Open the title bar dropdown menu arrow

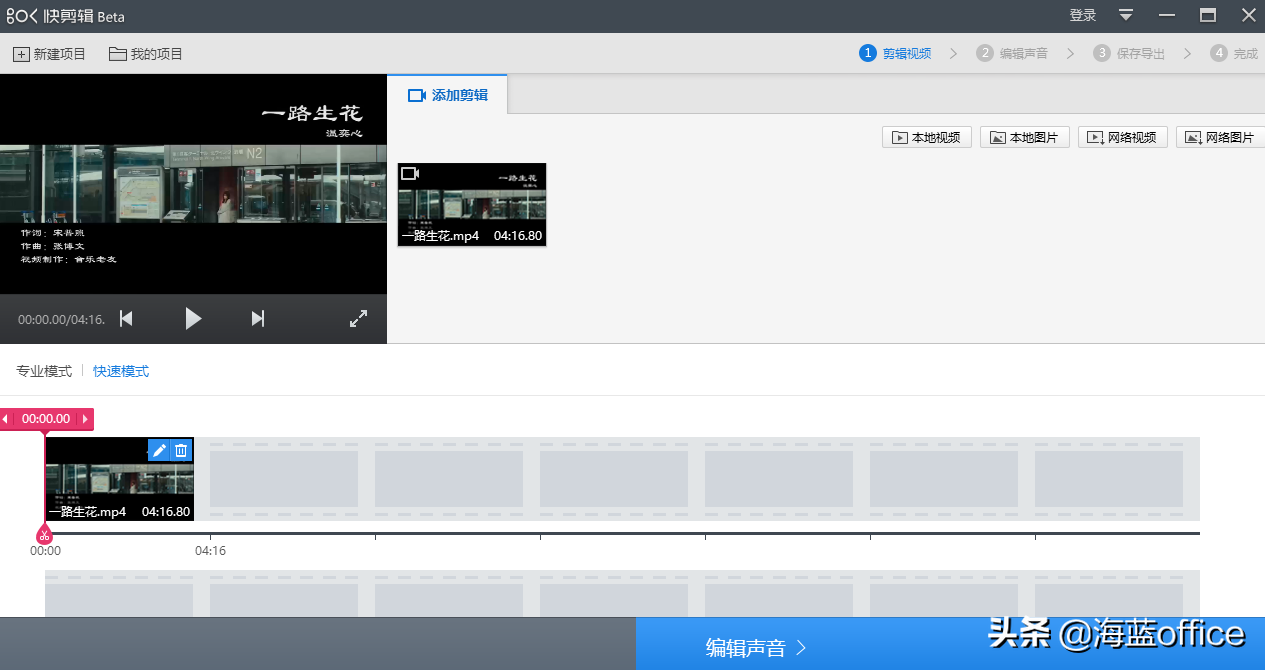[x=1126, y=15]
